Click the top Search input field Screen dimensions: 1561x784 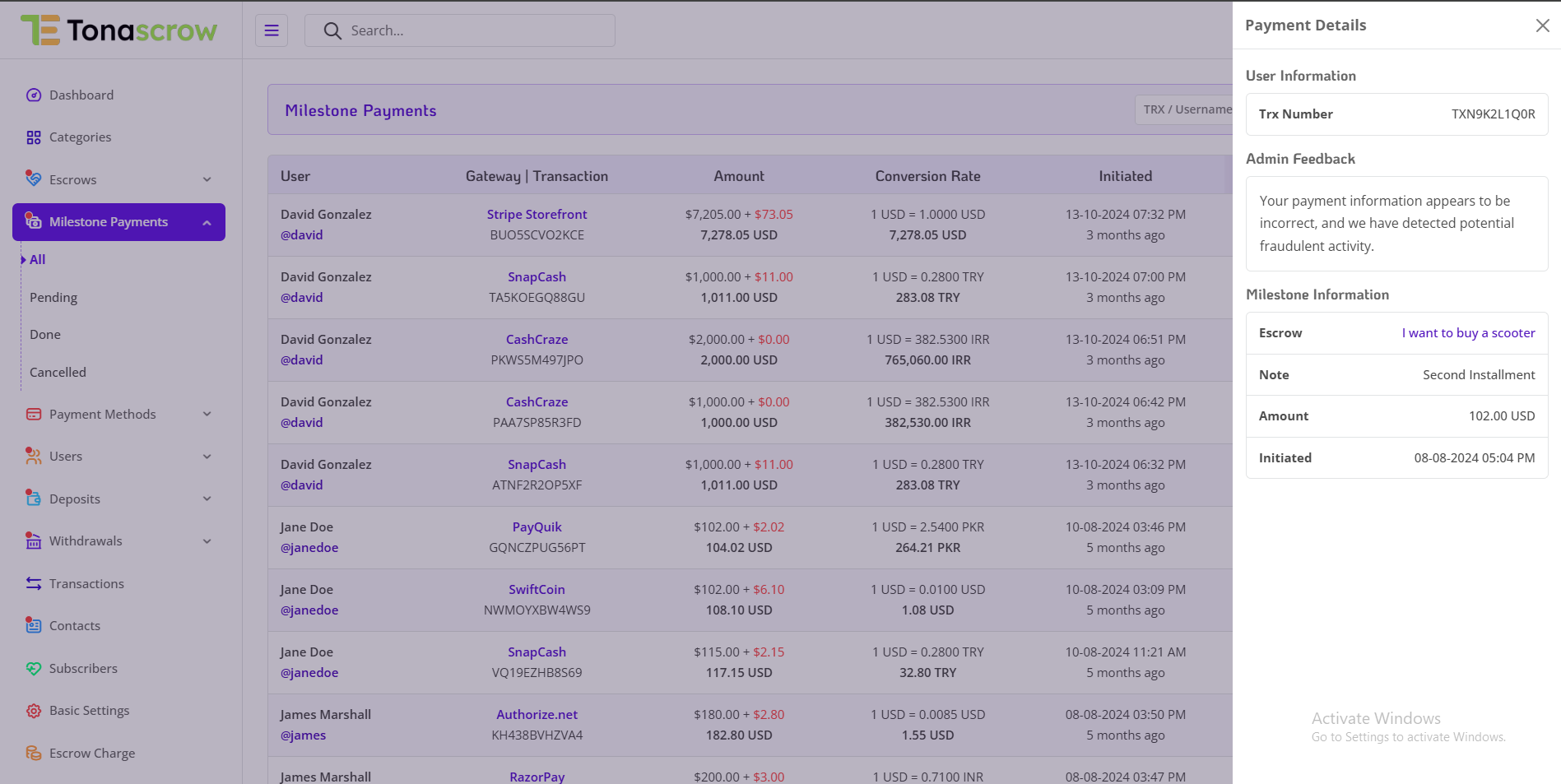coord(473,30)
